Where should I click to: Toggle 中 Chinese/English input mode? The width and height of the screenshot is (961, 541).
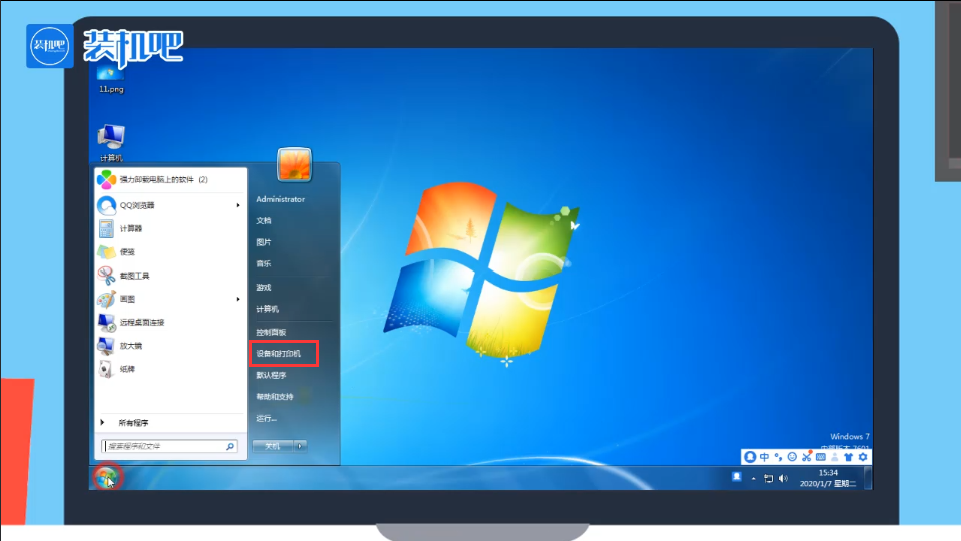click(764, 457)
